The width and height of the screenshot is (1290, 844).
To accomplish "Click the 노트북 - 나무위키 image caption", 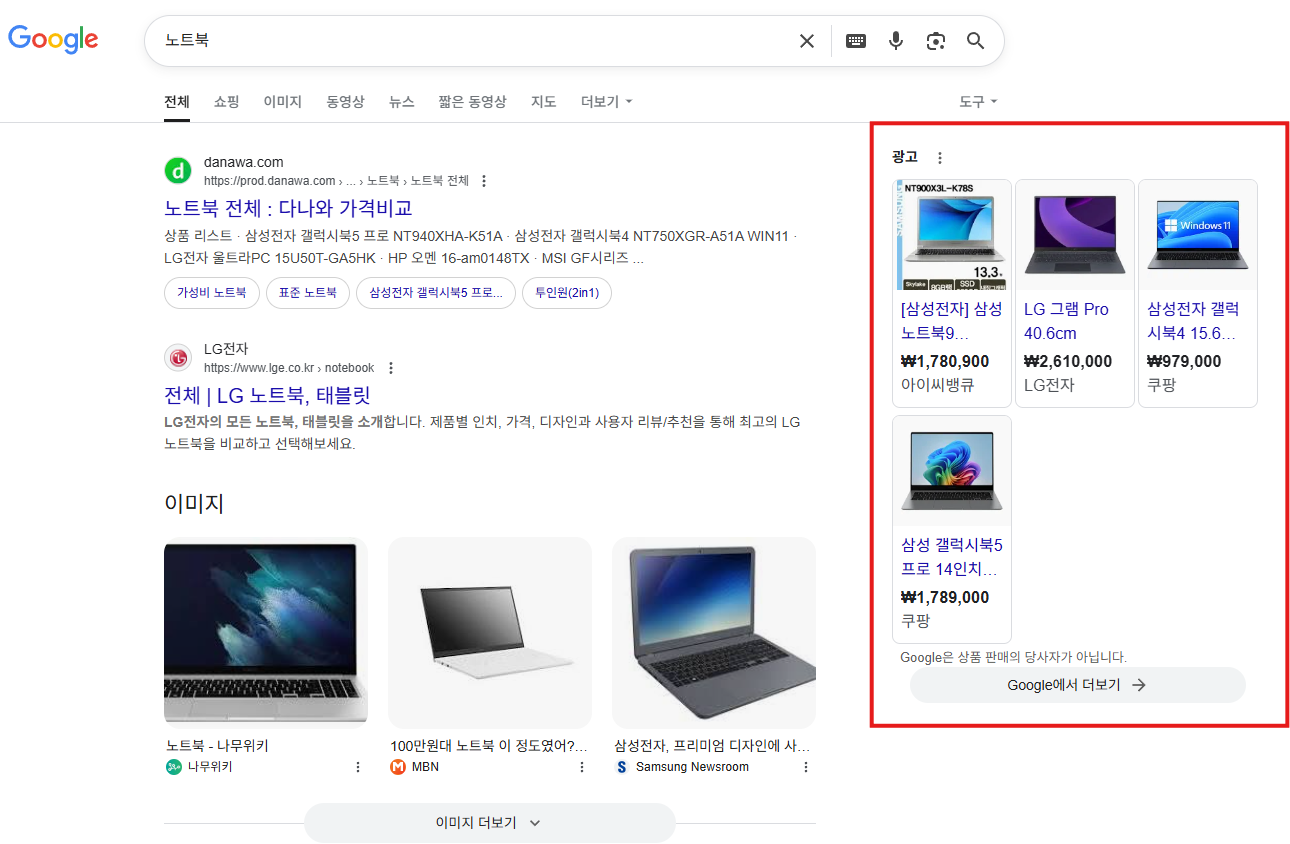I will [217, 746].
